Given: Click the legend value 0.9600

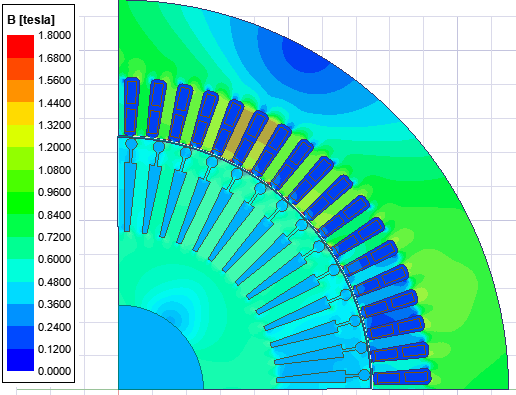Looking at the screenshot, I should (x=54, y=192).
